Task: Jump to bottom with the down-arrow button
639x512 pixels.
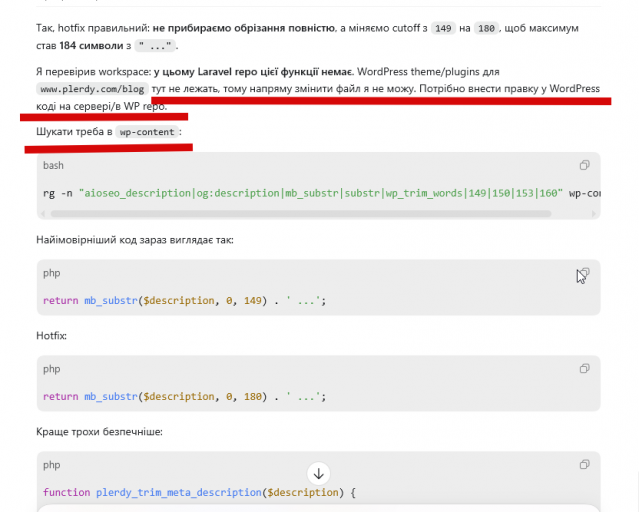Action: [x=319, y=474]
